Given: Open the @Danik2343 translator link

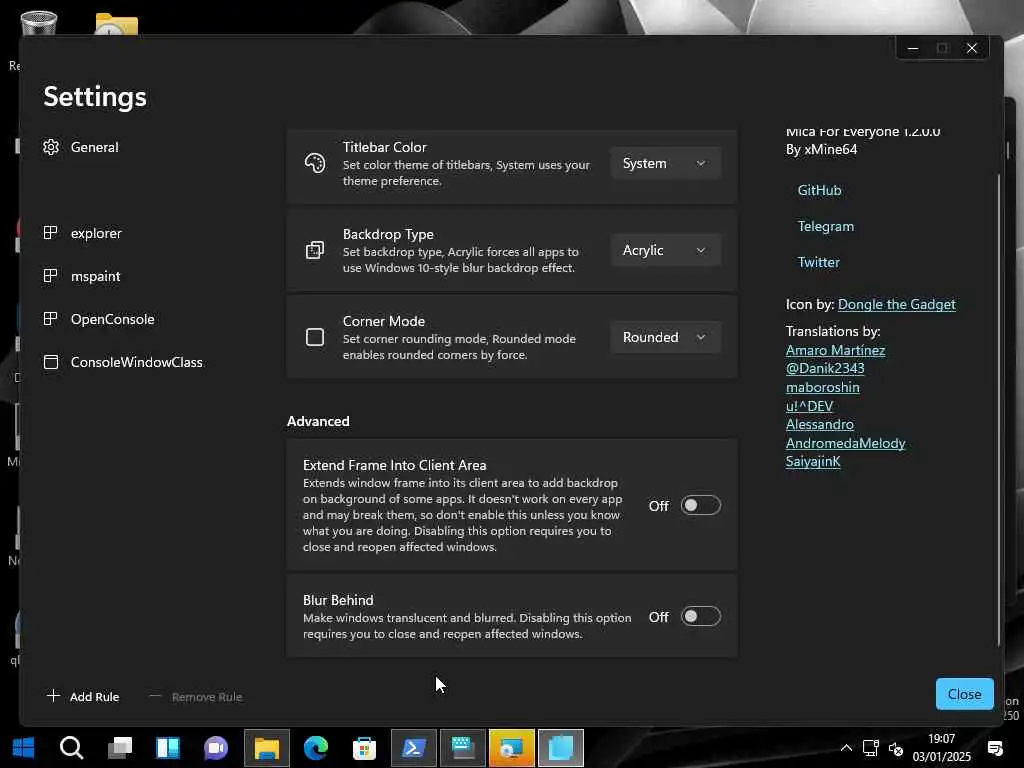Looking at the screenshot, I should pyautogui.click(x=825, y=368).
